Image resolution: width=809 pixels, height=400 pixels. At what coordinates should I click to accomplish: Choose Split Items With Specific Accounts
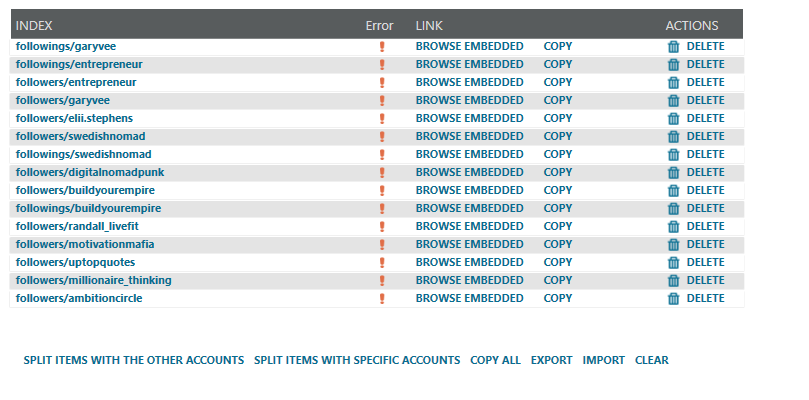[357, 360]
